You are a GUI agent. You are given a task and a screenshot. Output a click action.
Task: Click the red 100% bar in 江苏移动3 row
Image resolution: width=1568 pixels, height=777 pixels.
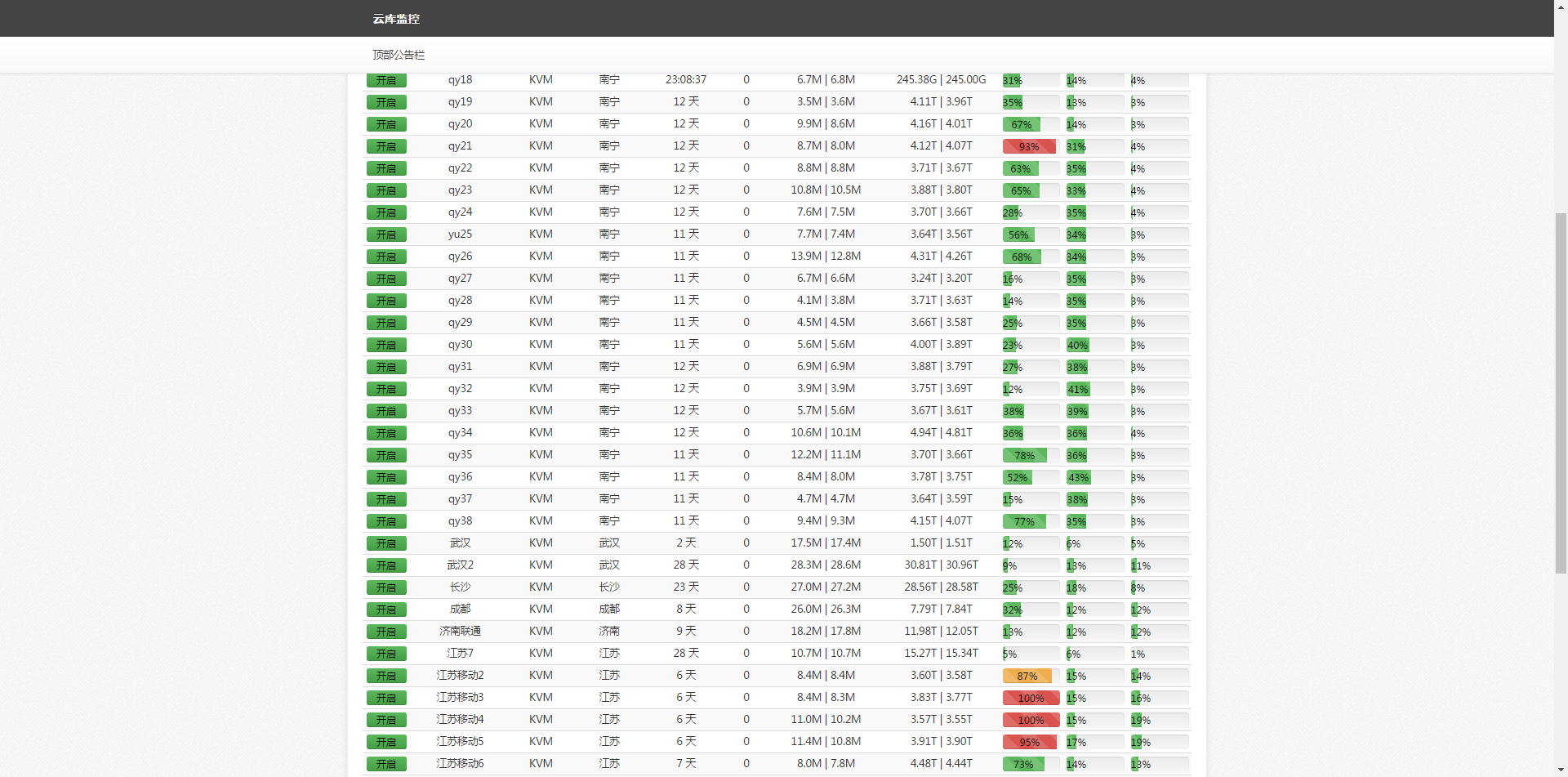1031,698
